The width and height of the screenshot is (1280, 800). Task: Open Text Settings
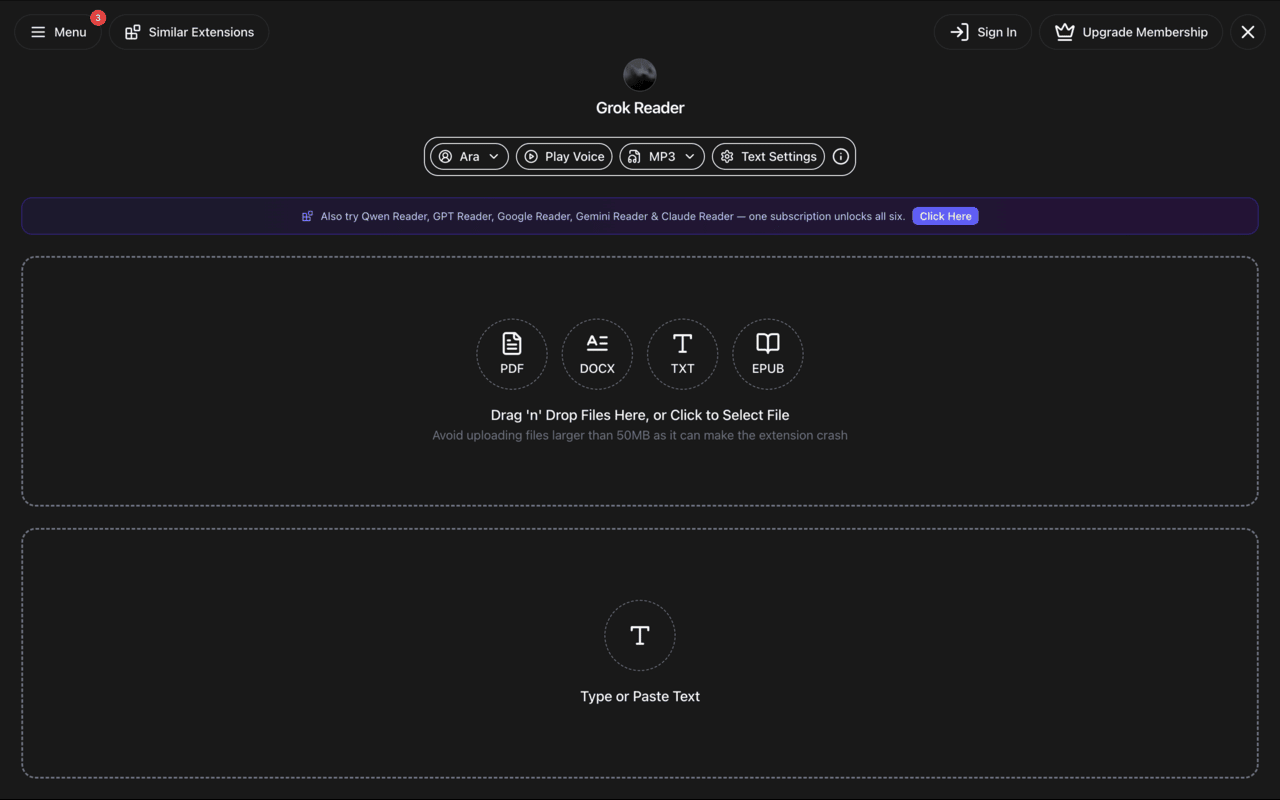point(768,156)
